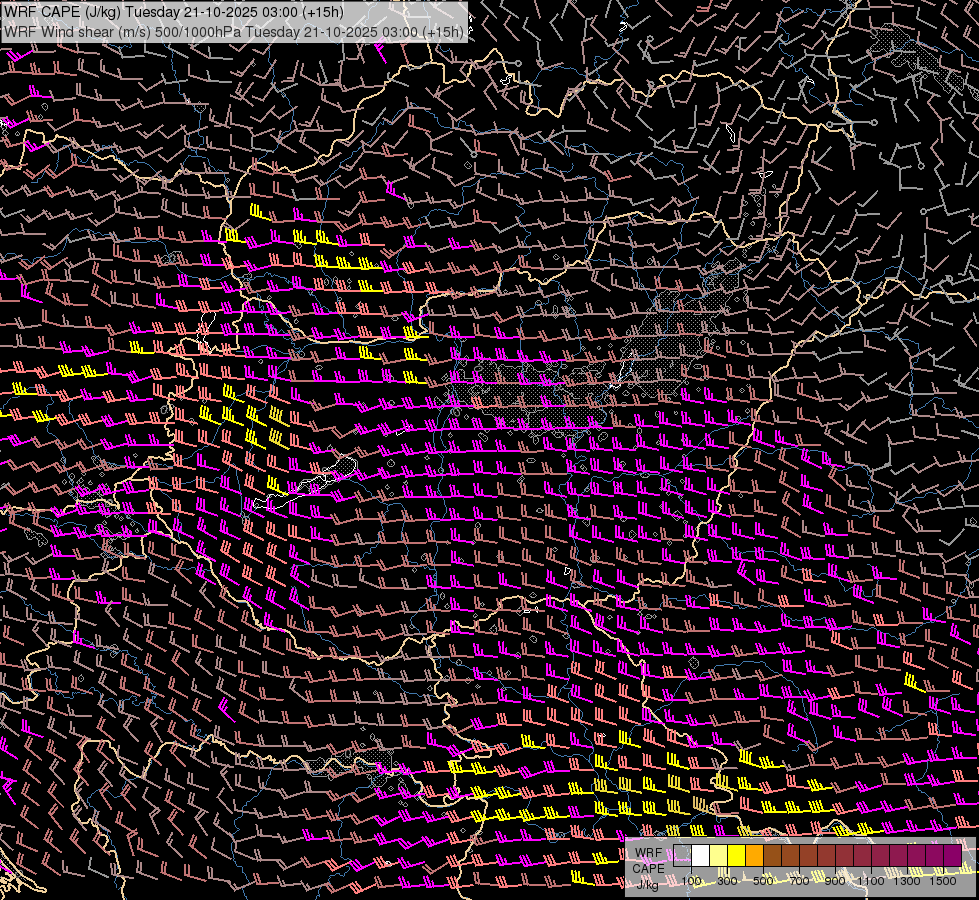This screenshot has height=900, width=979.
Task: Select the WRF Wind shear title line
Action: (x=234, y=32)
